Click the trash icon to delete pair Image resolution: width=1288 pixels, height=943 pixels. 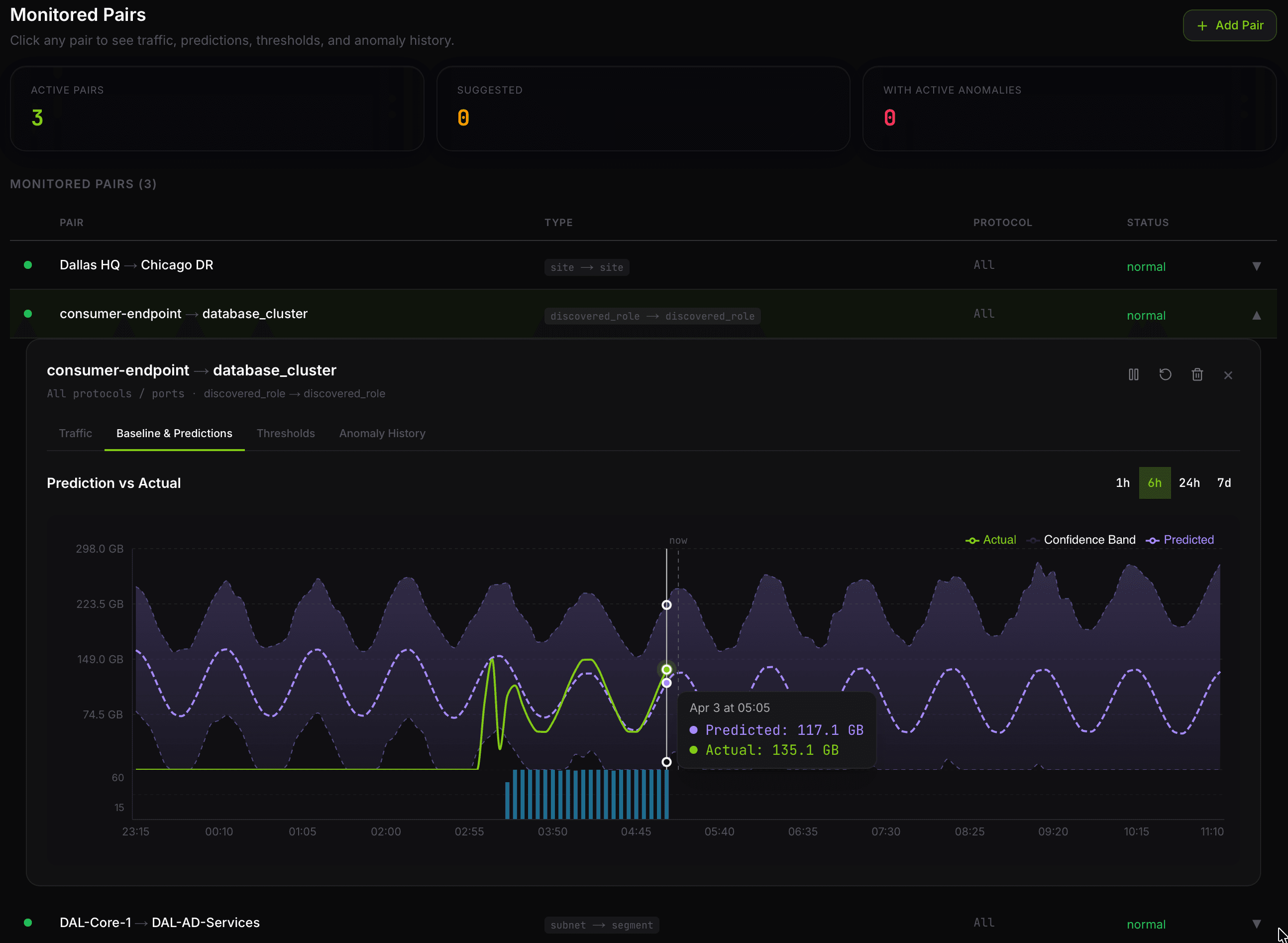(1197, 374)
